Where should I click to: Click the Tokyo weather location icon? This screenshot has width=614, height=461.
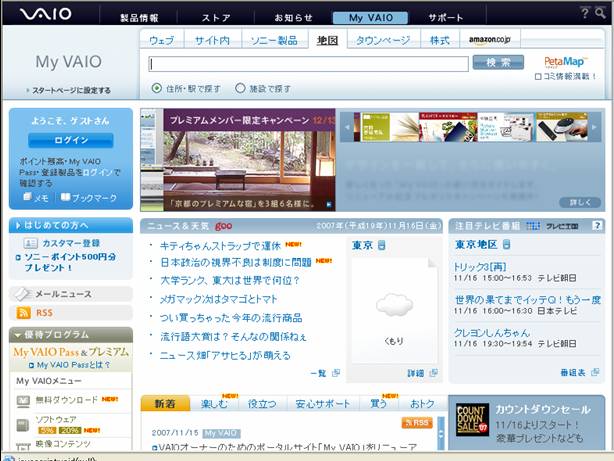pyautogui.click(x=381, y=245)
